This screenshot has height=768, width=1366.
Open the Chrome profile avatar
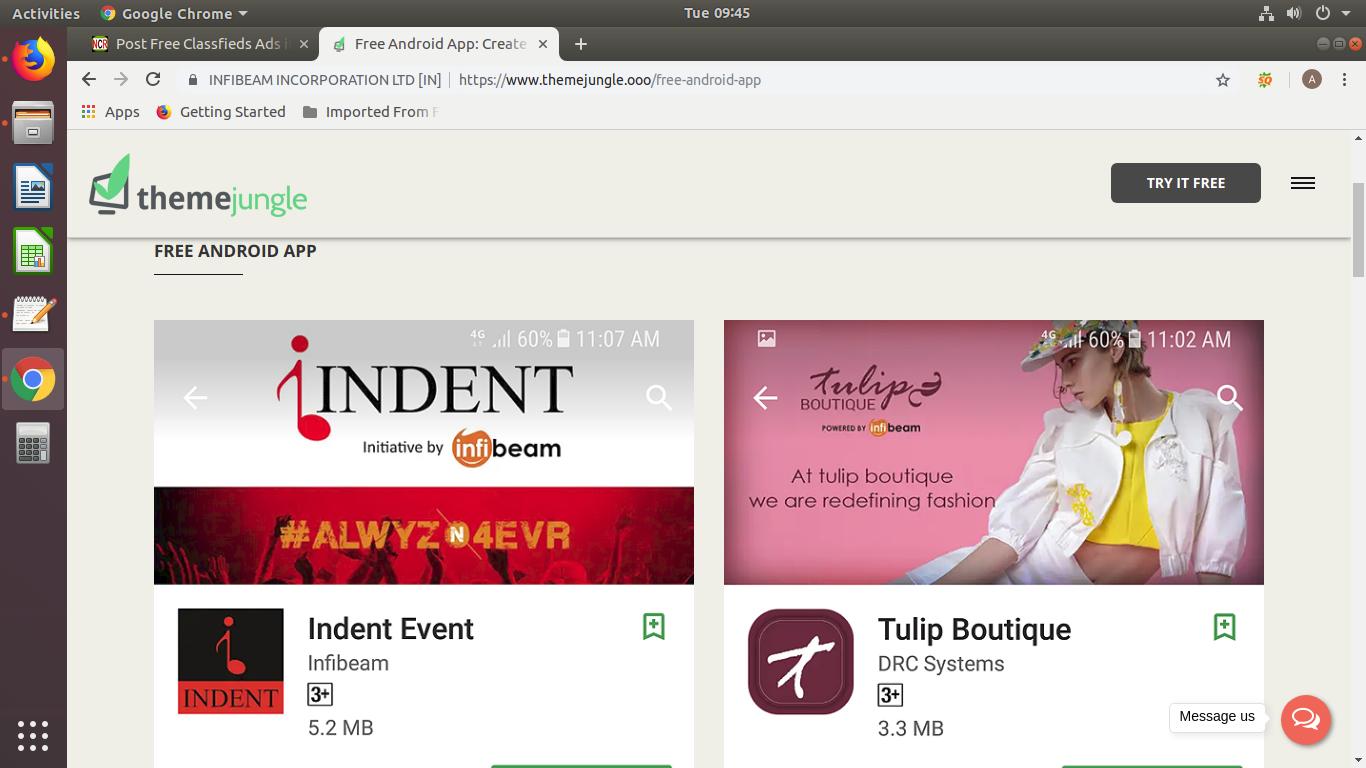click(x=1312, y=80)
